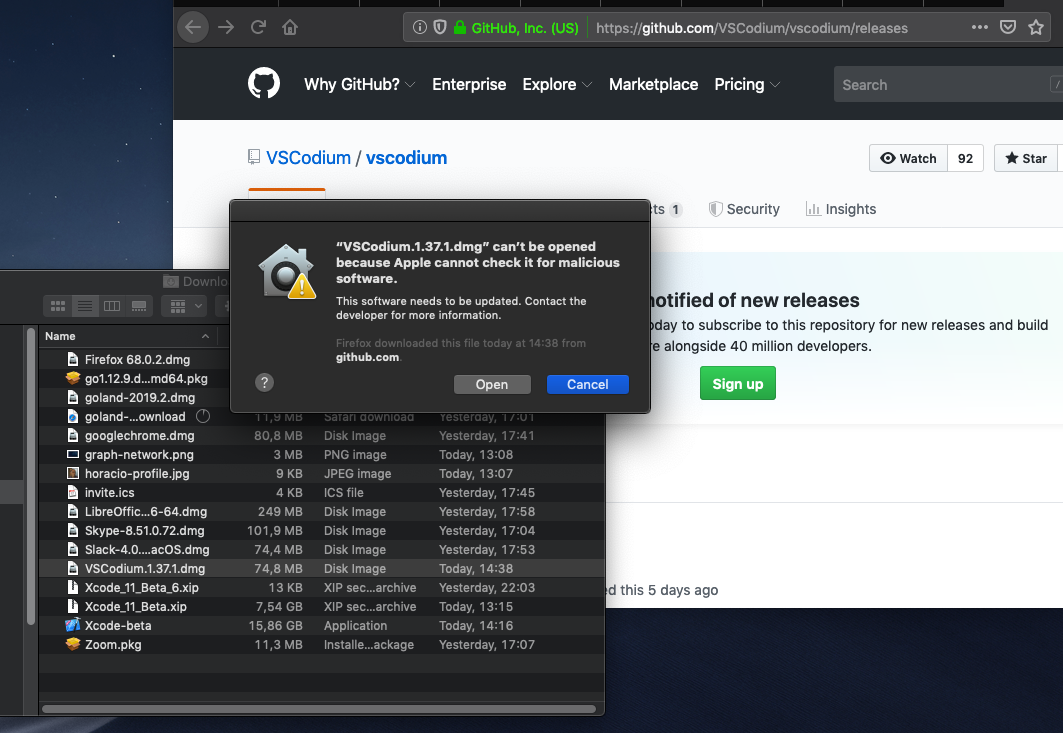The image size is (1063, 733).
Task: Open Finder group-by arrangement dropdown
Action: coord(185,306)
